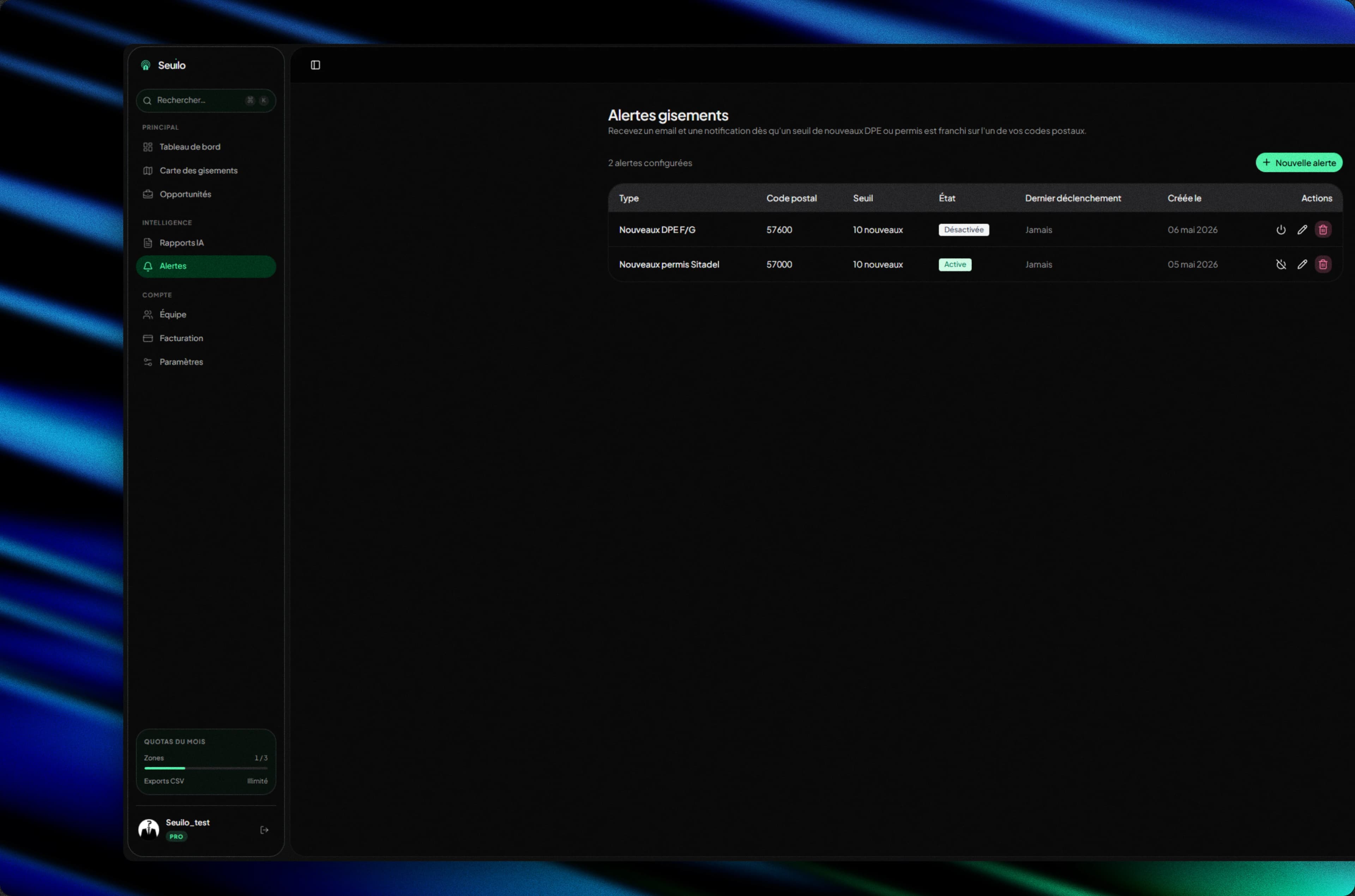The width and height of the screenshot is (1355, 896).
Task: Click the Équipe people icon
Action: tap(148, 315)
